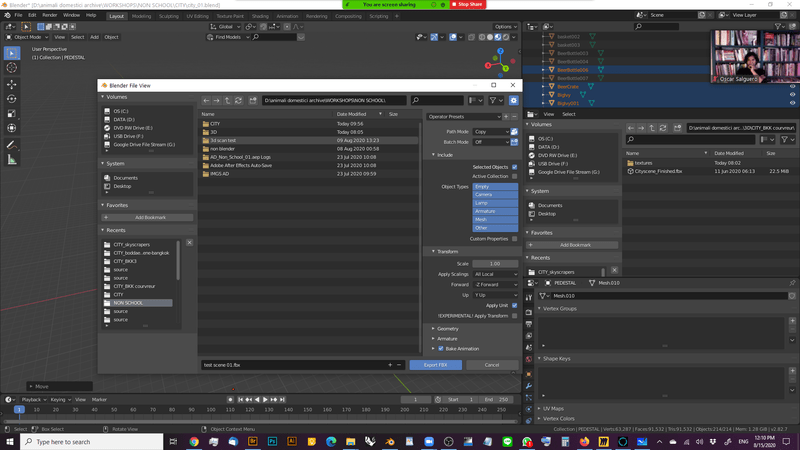Viewport: 800px width, 450px height.
Task: Uncheck the Apply Unit checkbox
Action: (x=514, y=305)
